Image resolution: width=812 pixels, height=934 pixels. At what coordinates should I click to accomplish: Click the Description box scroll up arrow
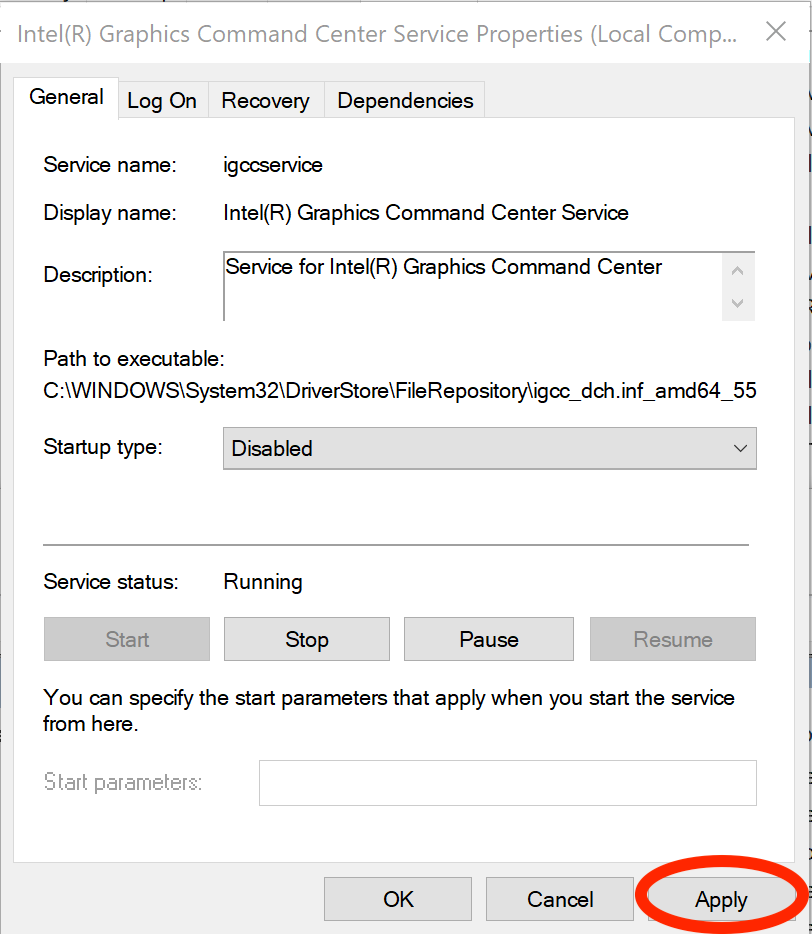click(x=738, y=271)
